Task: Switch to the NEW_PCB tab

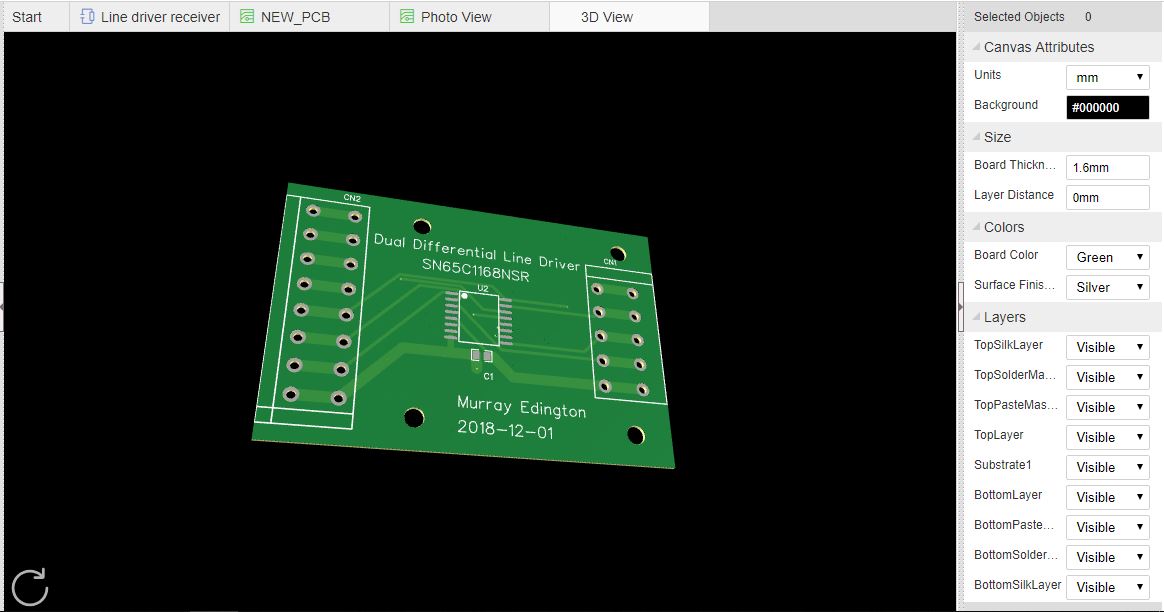Action: coord(310,16)
